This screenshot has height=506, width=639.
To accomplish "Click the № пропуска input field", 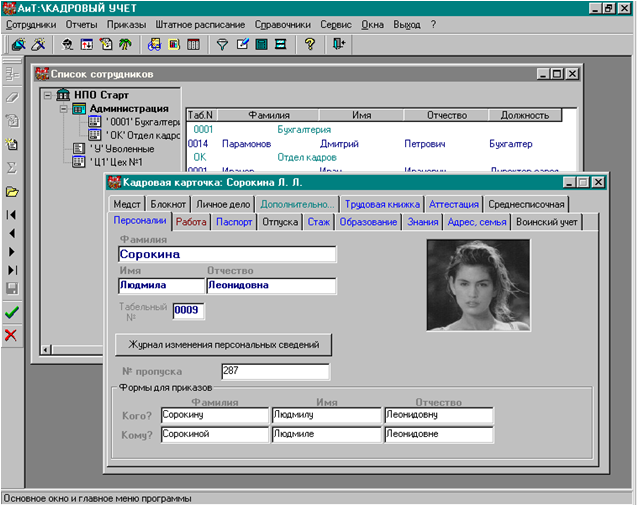I will coord(274,372).
